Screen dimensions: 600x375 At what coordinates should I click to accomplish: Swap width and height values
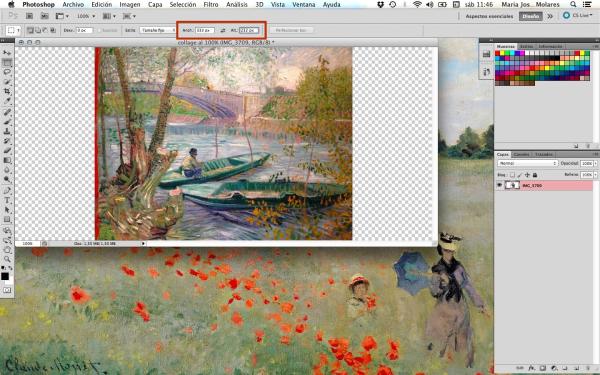(x=223, y=30)
